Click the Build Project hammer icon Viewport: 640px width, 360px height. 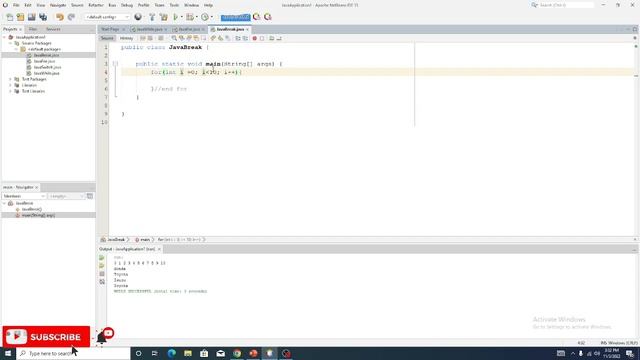152,17
